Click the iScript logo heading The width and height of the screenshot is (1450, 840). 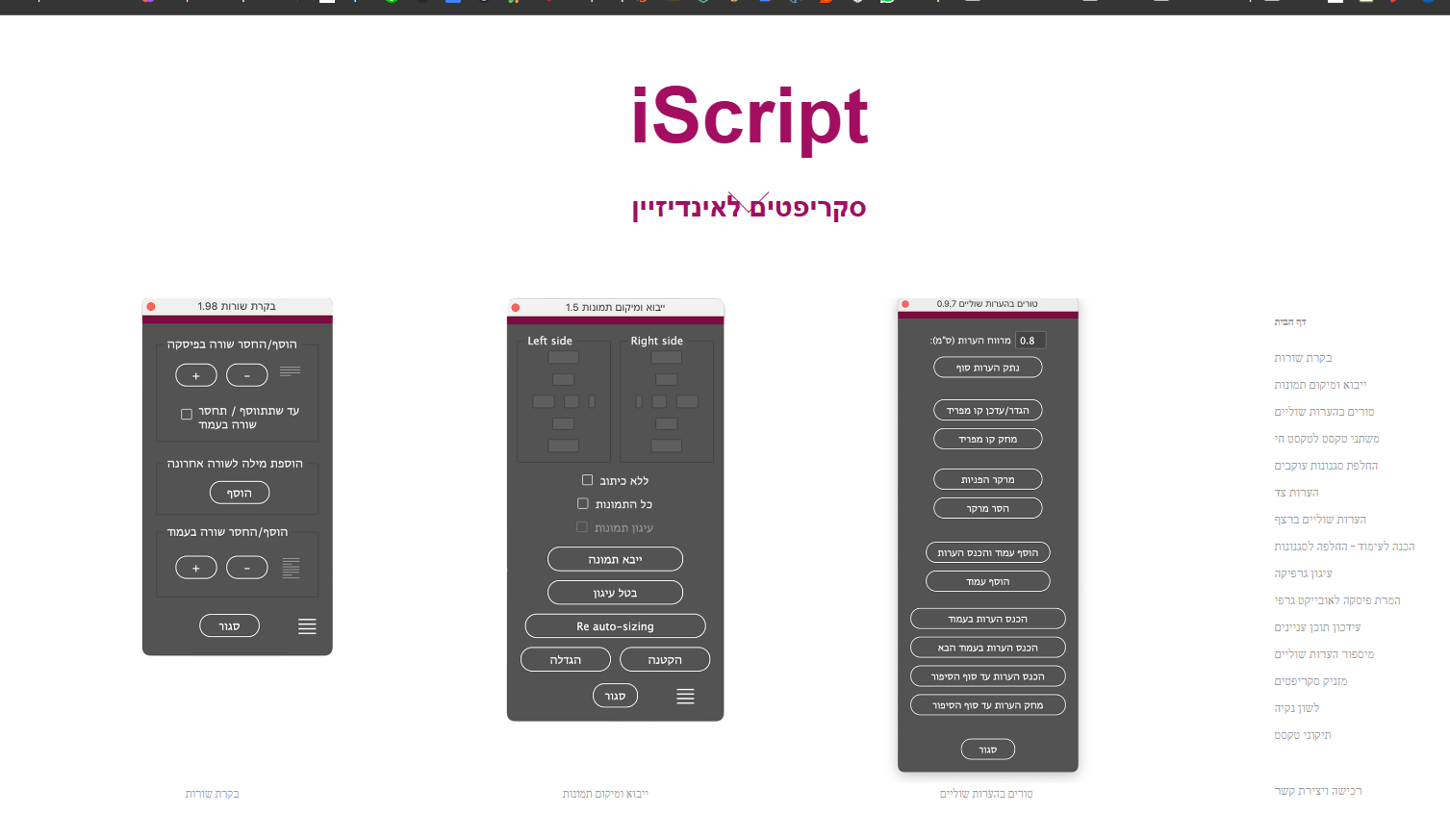click(x=749, y=116)
